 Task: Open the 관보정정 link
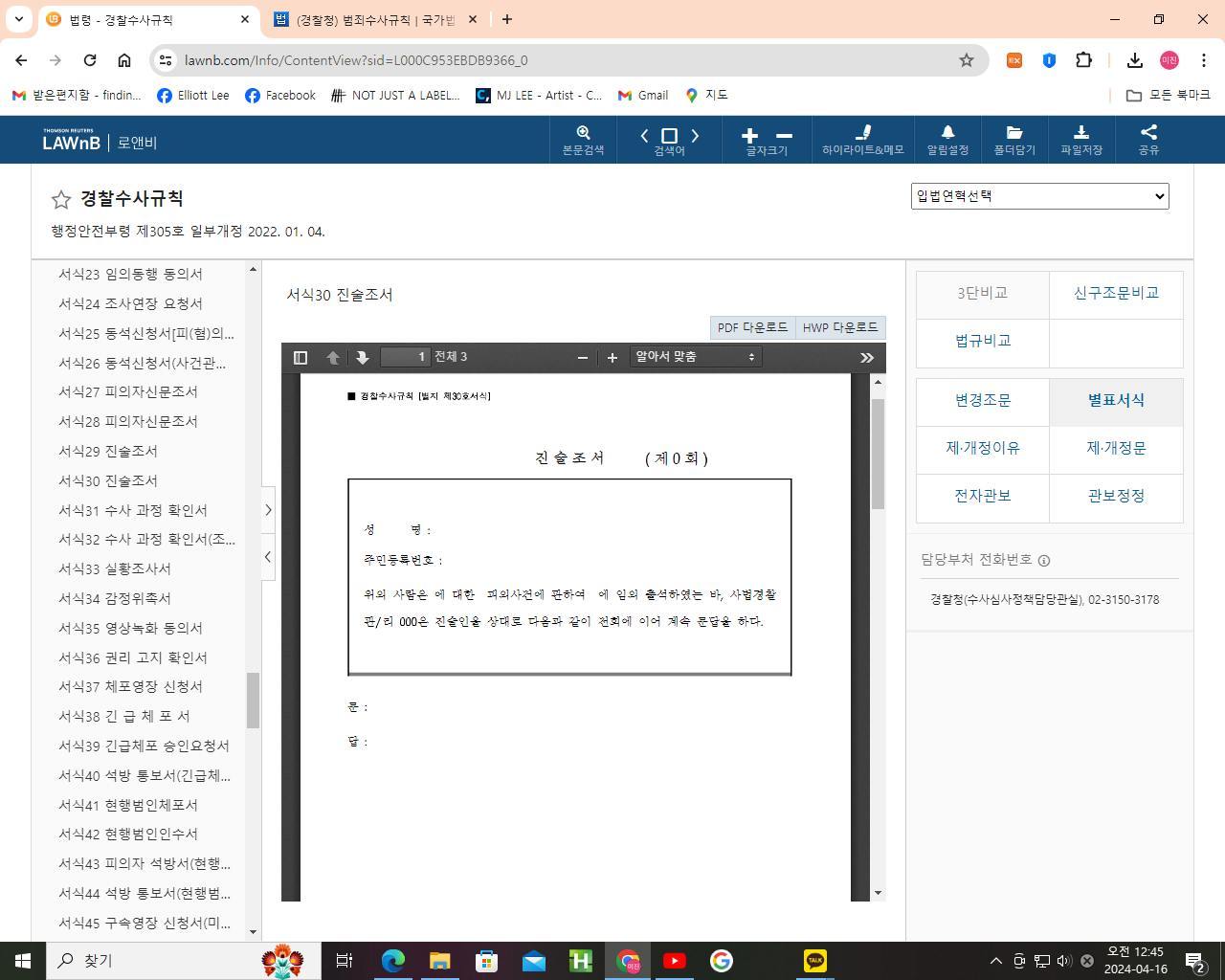(1116, 497)
